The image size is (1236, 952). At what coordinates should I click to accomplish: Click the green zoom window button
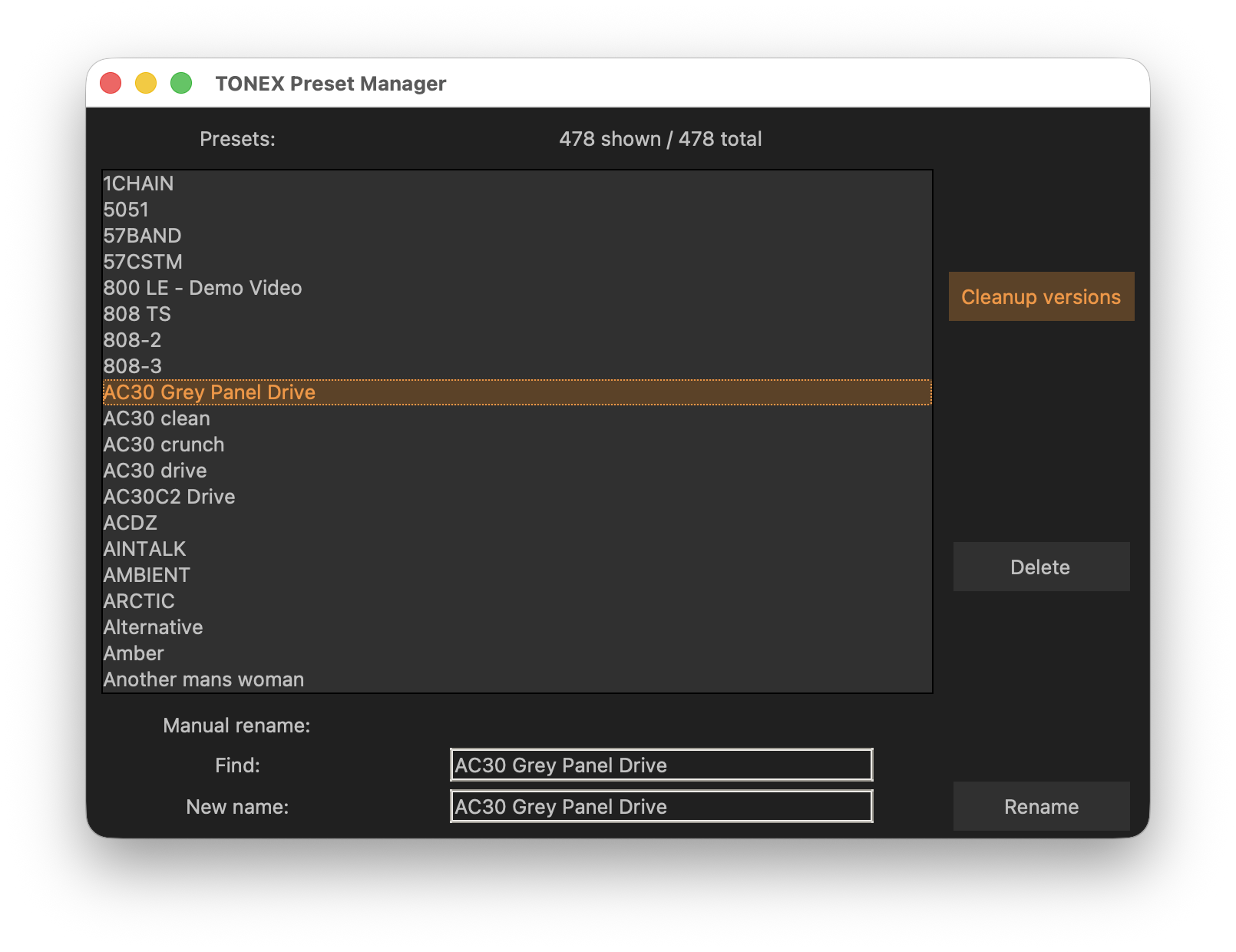coord(180,82)
